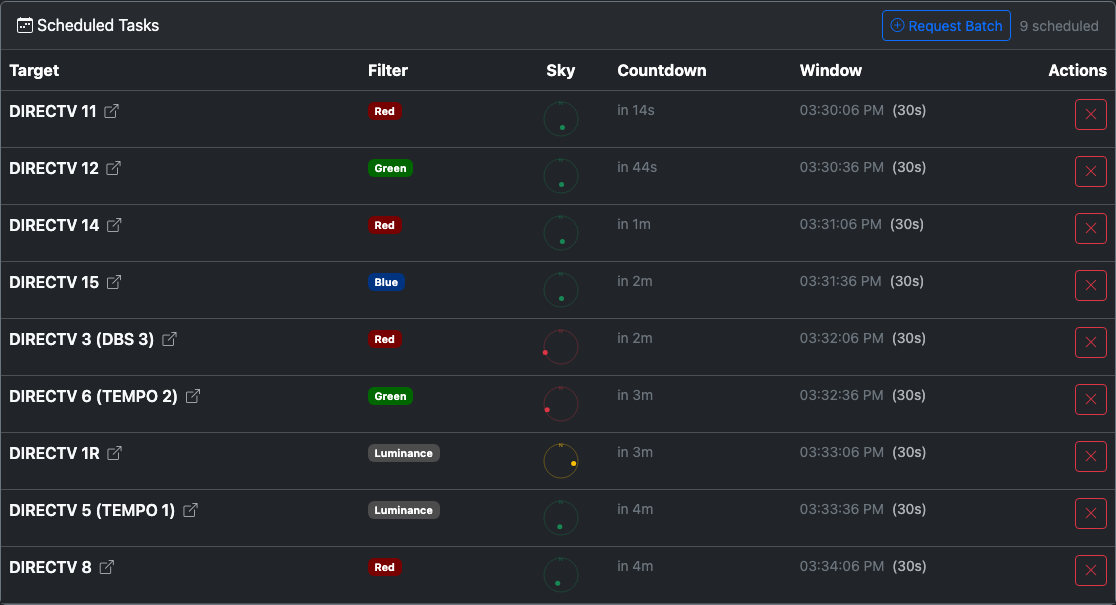Click the sky position dial for DIRECTV 12
1116x605 pixels.
(x=561, y=176)
